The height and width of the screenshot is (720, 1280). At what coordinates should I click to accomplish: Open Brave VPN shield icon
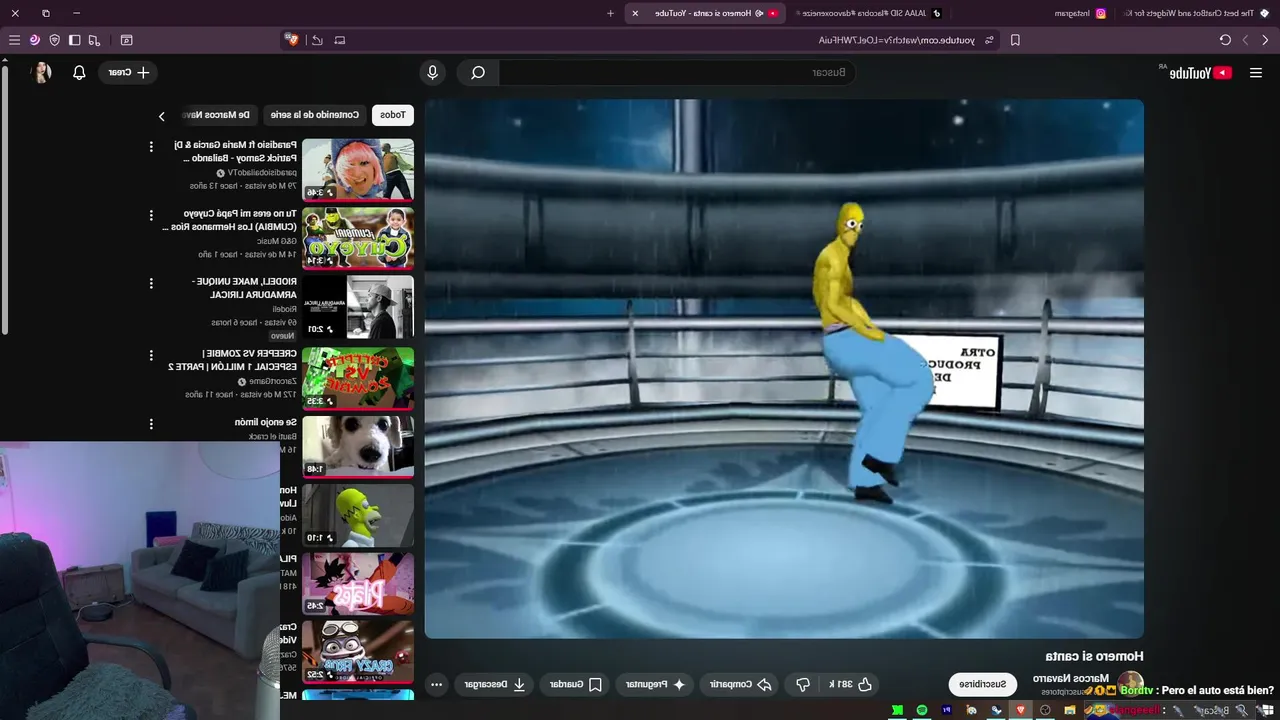(x=54, y=40)
